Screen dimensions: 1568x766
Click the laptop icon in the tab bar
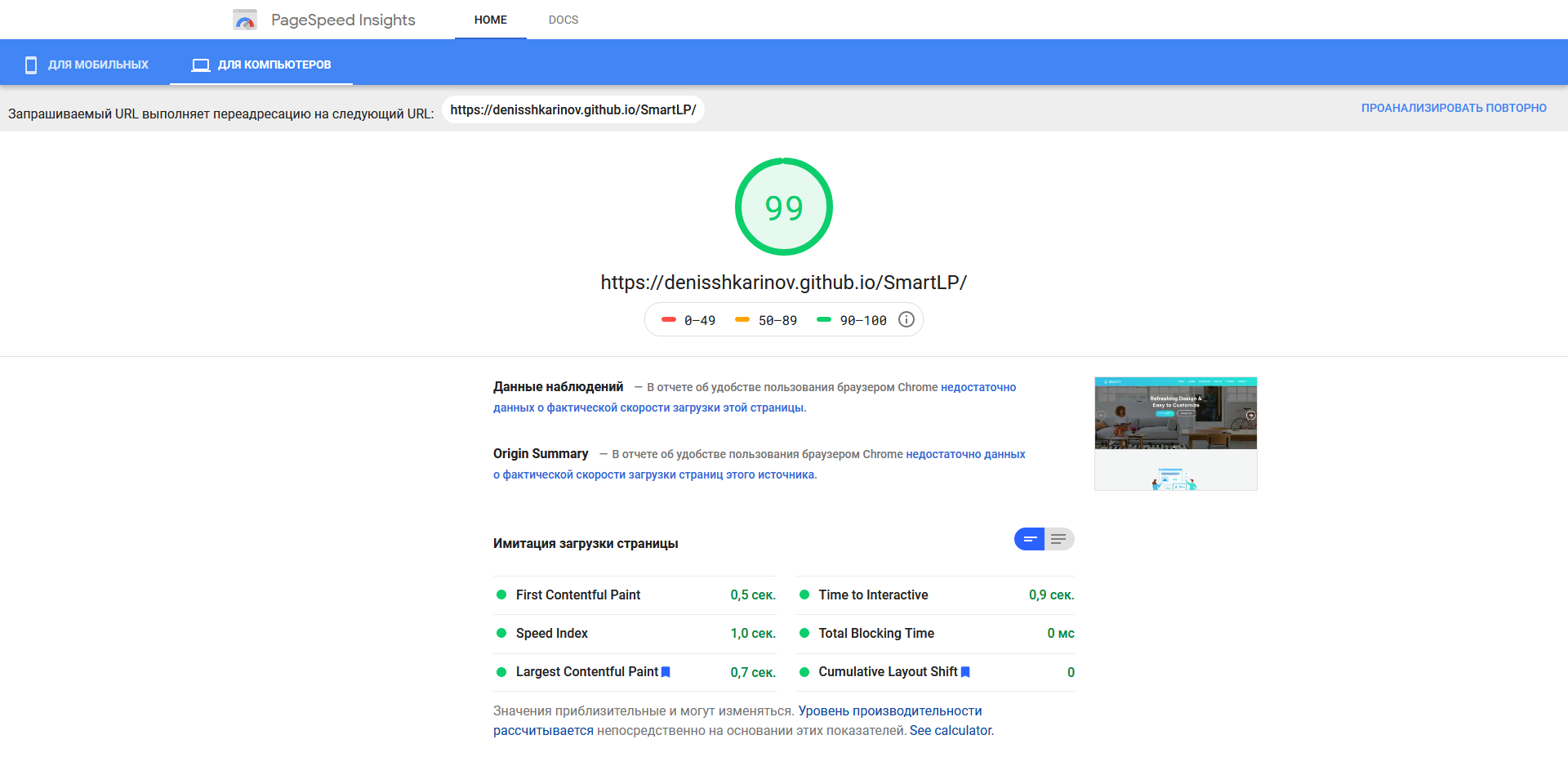[201, 65]
